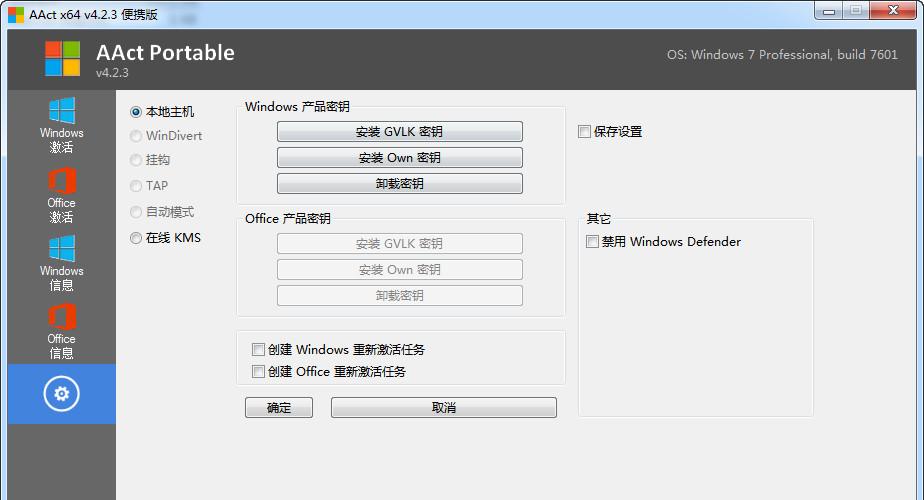Screen dimensions: 924x500
Task: Open the Windows 激活 sidebar section
Action: 62,125
